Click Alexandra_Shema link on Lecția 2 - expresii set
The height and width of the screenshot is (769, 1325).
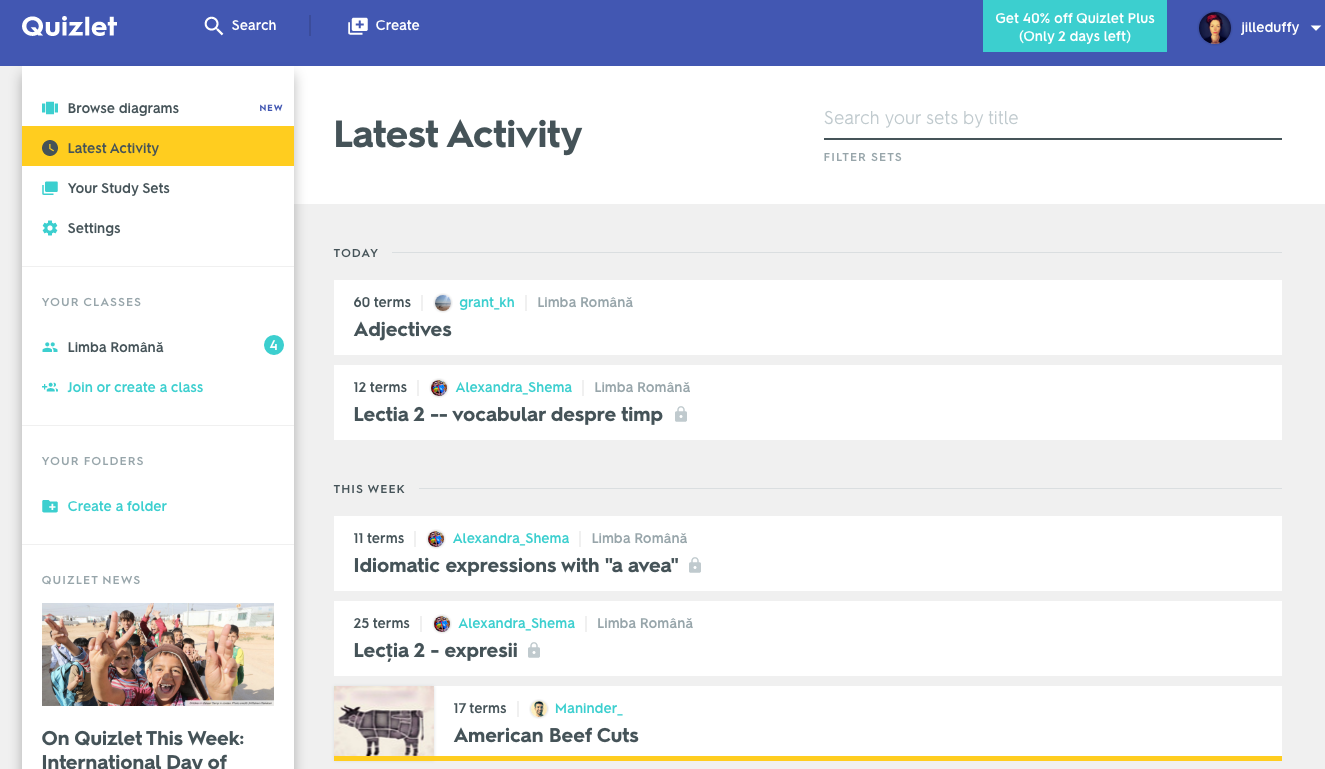point(517,624)
